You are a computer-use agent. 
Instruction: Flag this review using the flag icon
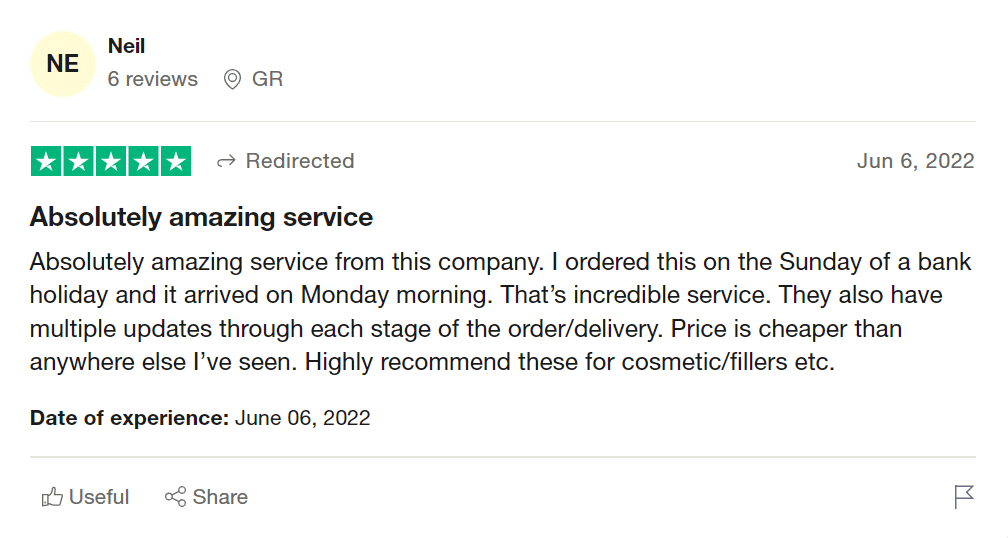tap(964, 497)
